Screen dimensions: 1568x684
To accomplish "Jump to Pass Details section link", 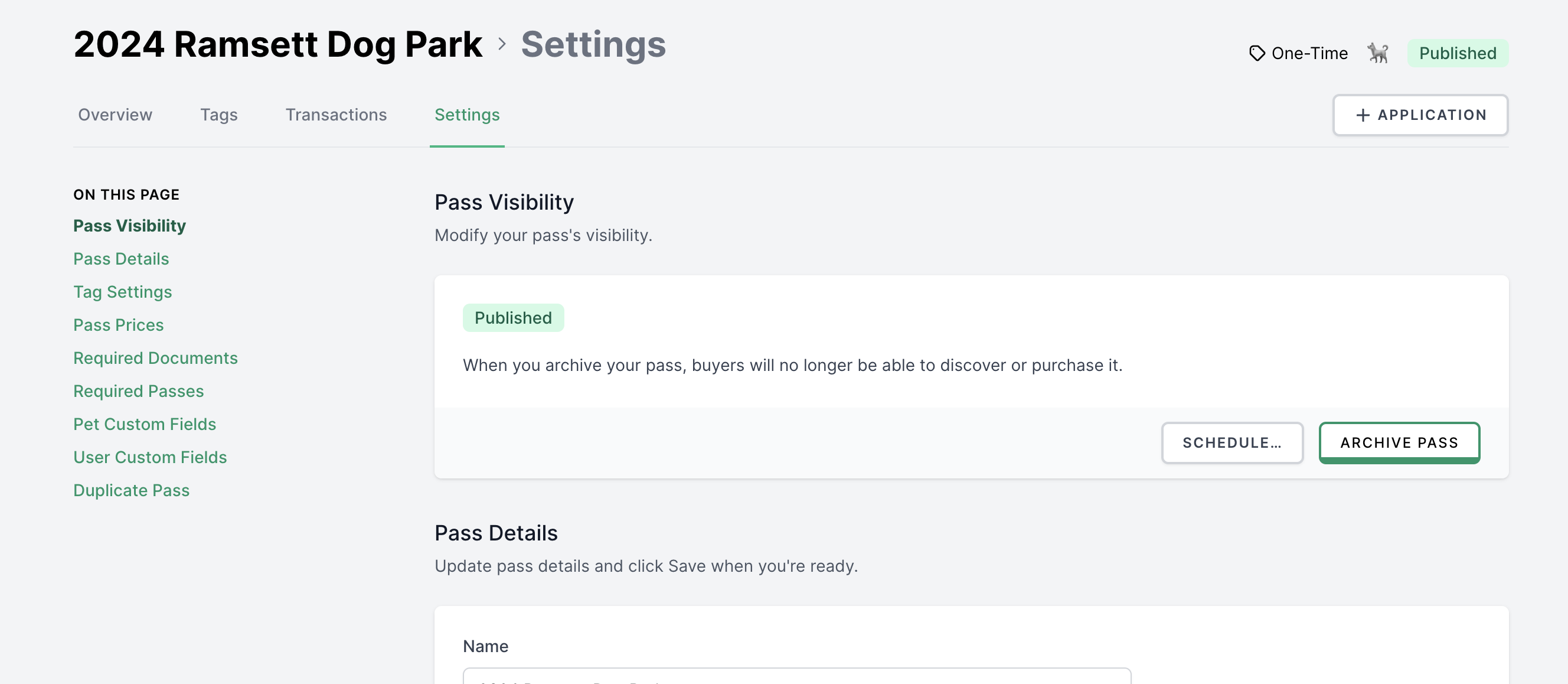I will [x=121, y=259].
